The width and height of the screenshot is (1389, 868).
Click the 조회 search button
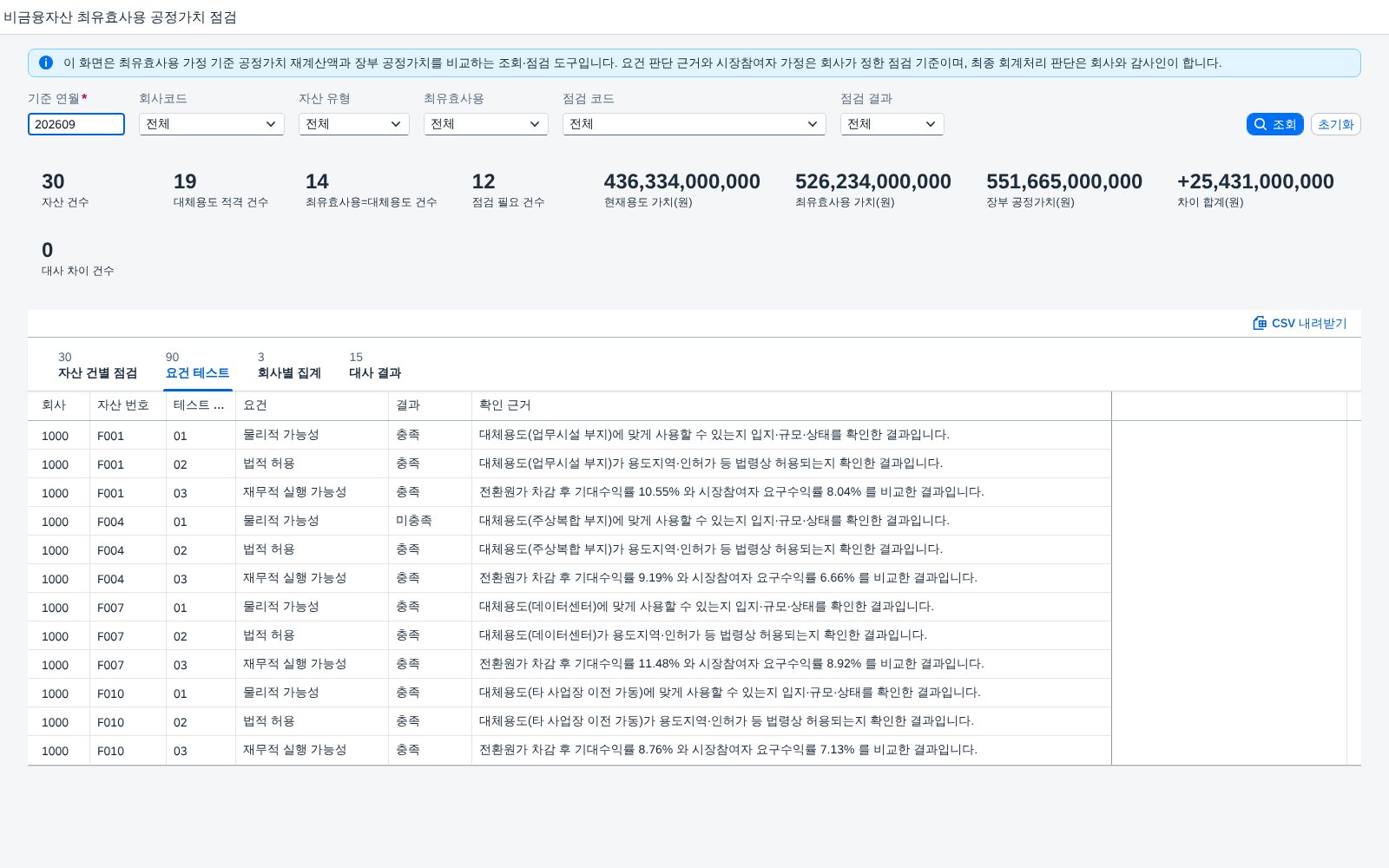tap(1274, 124)
